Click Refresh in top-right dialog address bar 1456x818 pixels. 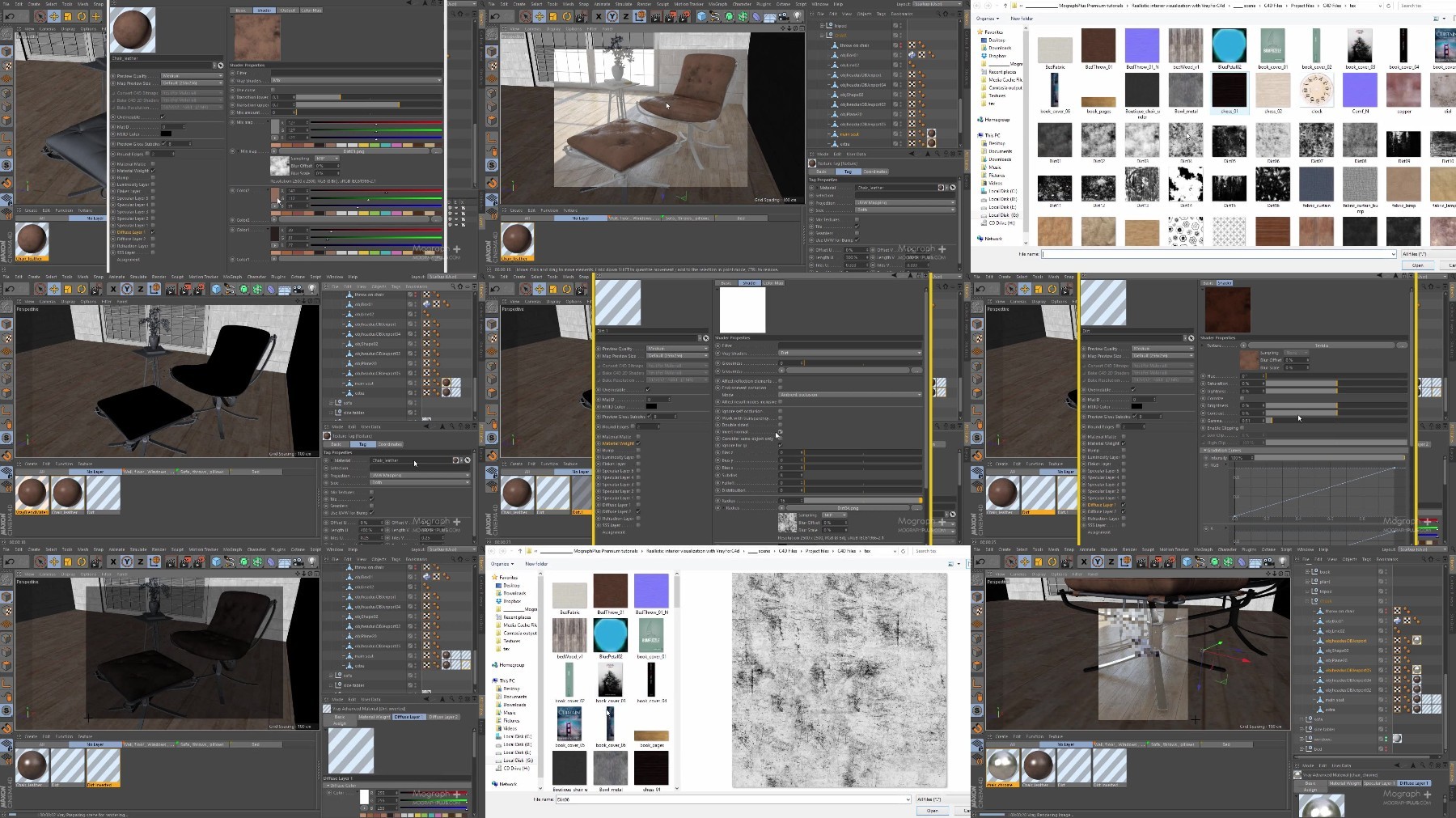click(1388, 6)
